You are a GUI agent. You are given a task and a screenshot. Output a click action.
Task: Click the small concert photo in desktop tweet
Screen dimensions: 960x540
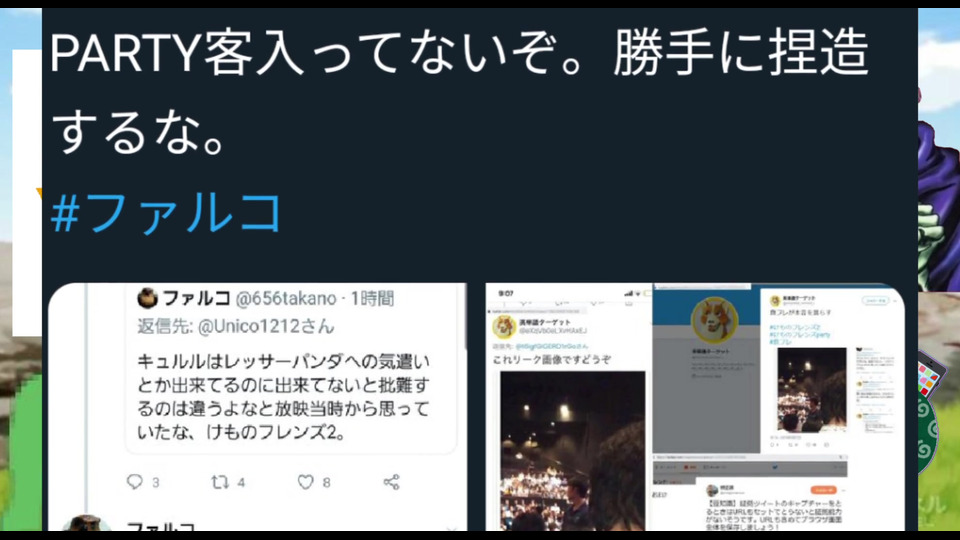(812, 390)
